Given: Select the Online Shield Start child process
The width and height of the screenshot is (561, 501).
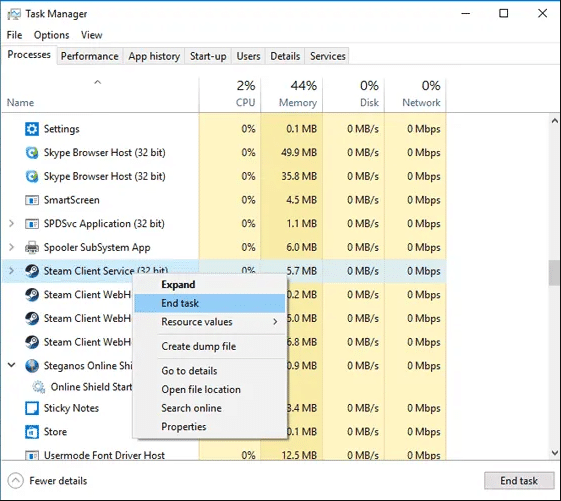Looking at the screenshot, I should point(91,387).
